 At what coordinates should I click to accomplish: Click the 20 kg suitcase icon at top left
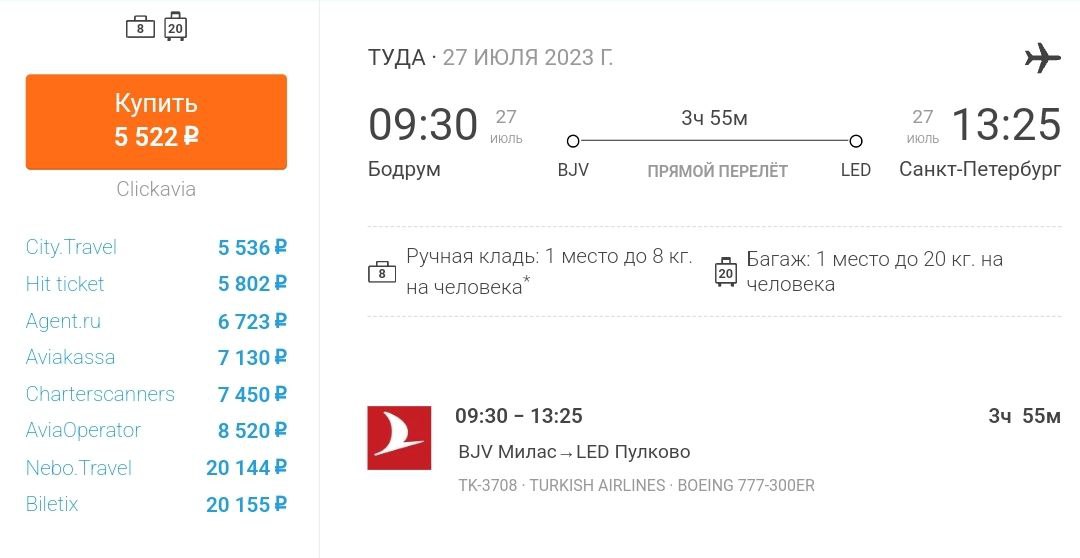tap(175, 27)
